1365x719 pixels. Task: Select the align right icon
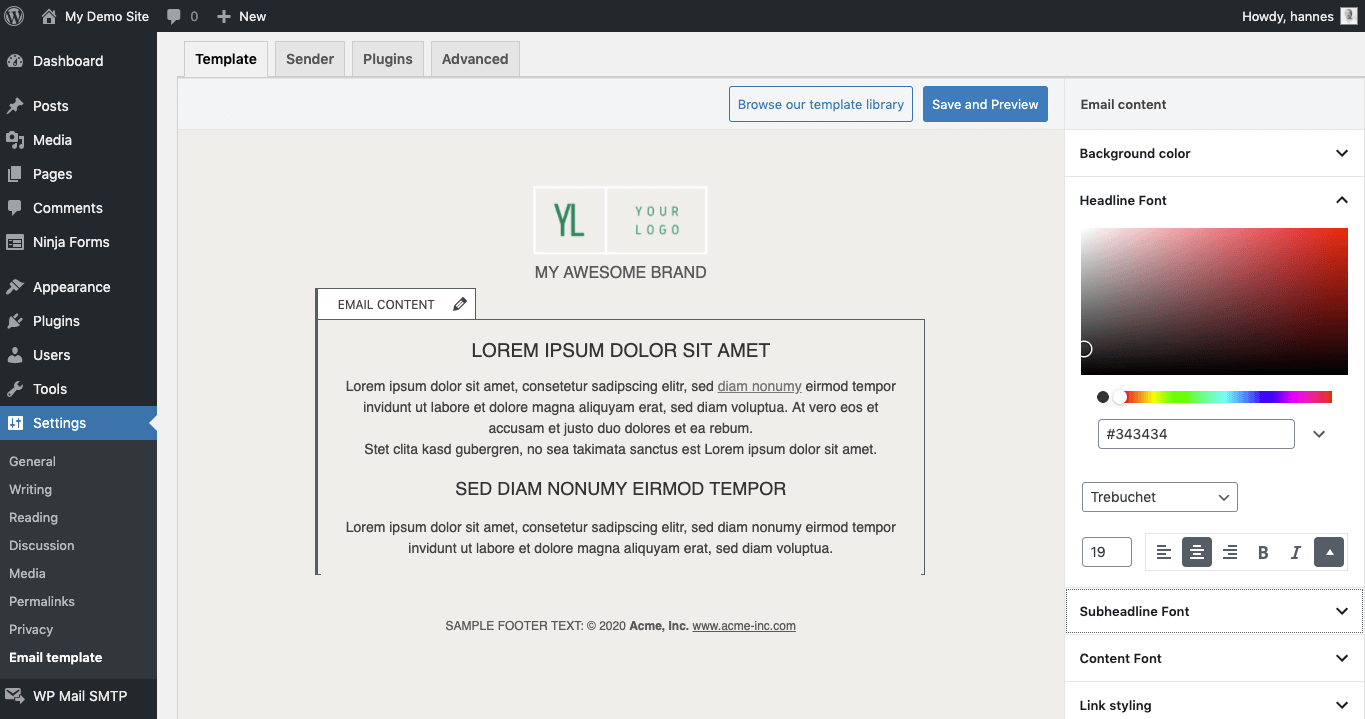coord(1230,552)
